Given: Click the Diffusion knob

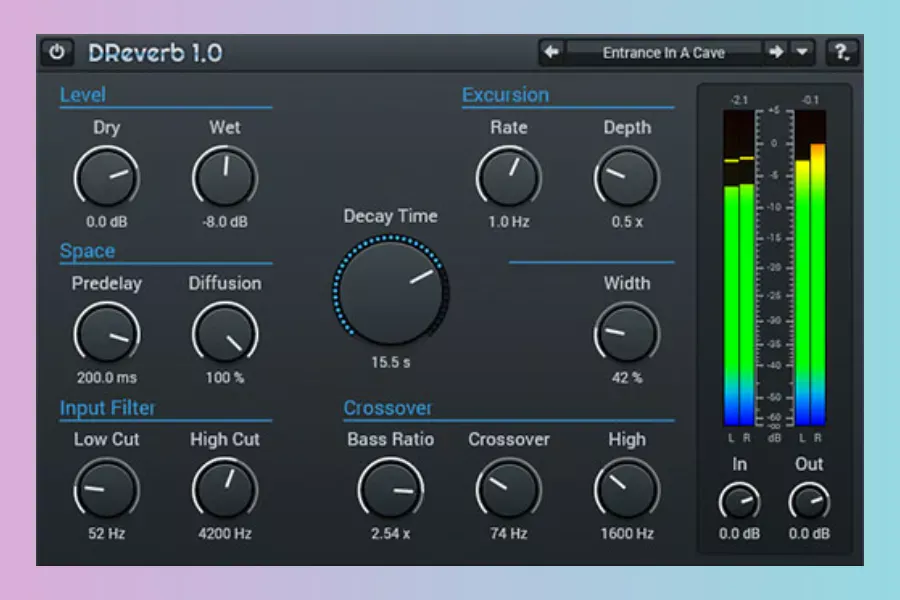Looking at the screenshot, I should pyautogui.click(x=225, y=334).
